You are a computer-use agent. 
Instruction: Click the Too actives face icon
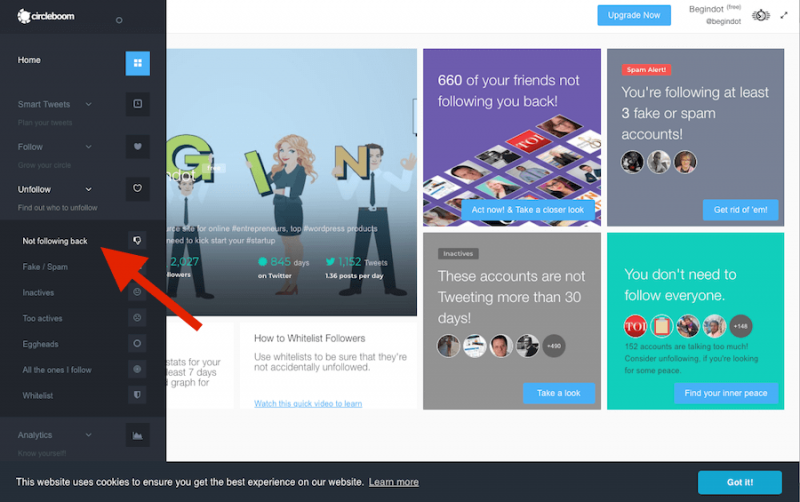pyautogui.click(x=137, y=317)
